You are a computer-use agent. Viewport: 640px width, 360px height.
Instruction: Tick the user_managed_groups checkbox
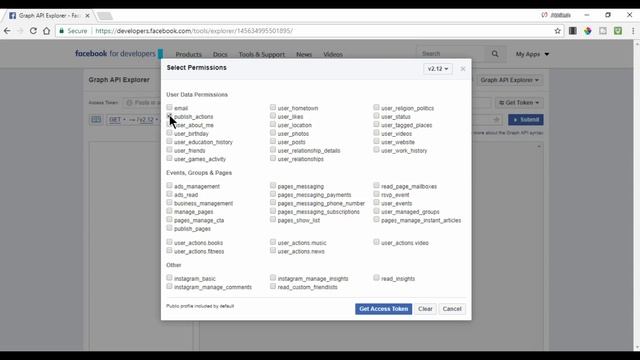(376, 211)
